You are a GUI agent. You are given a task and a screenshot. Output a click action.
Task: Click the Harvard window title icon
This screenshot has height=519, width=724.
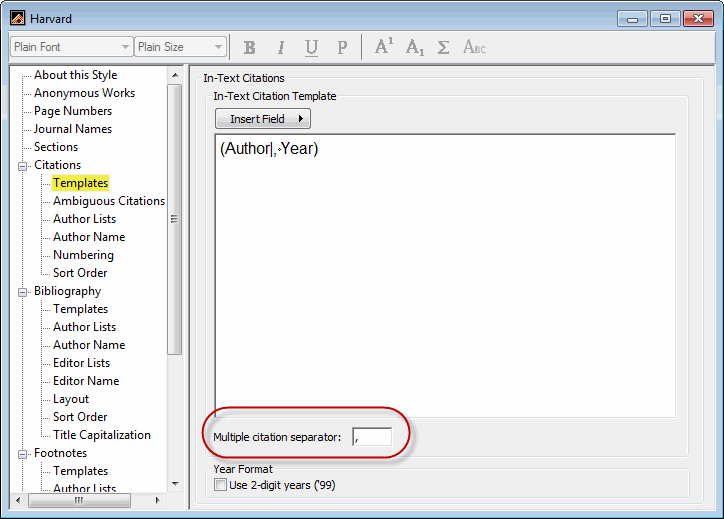(18, 18)
